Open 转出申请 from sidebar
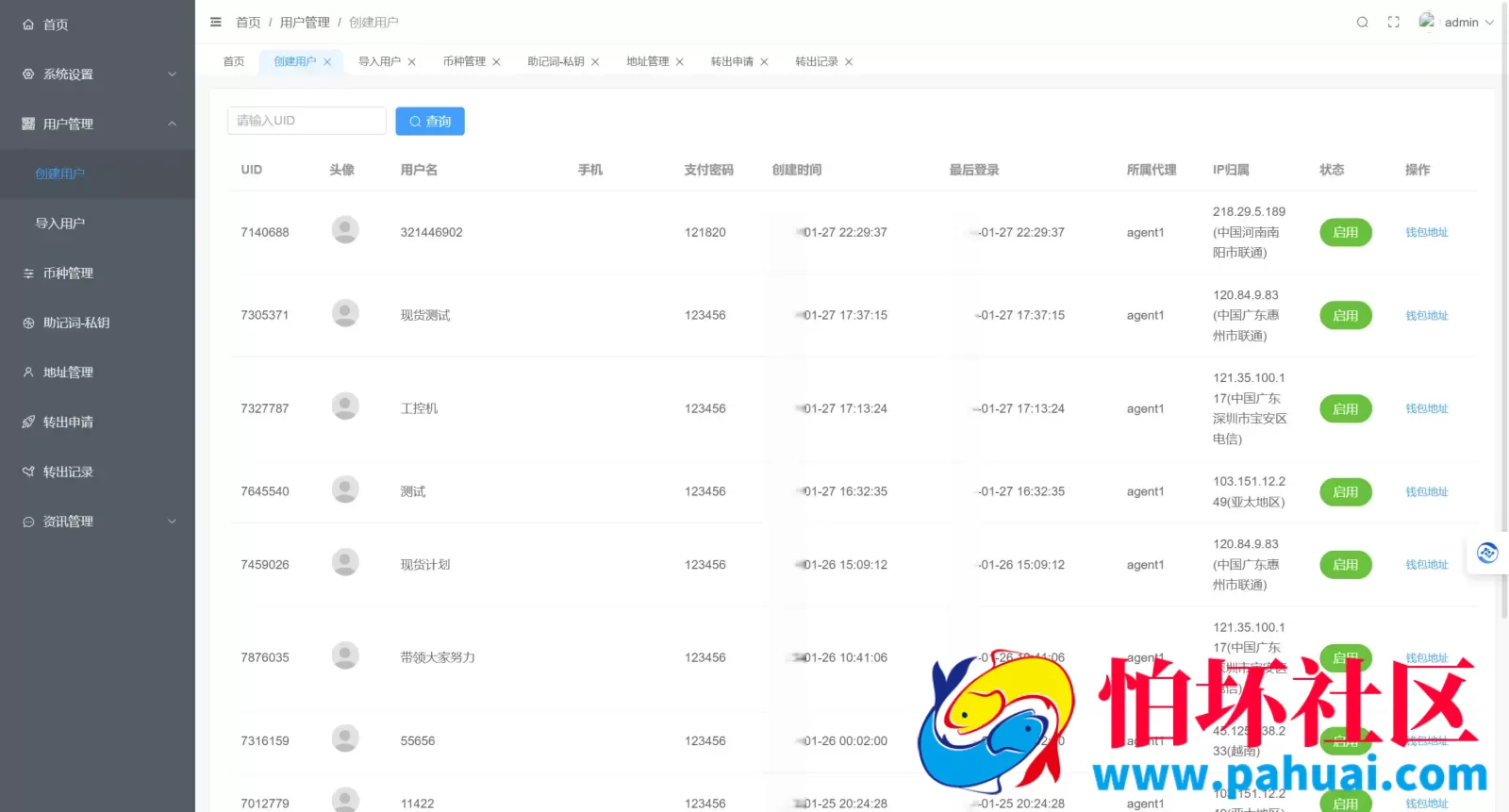 (x=97, y=422)
